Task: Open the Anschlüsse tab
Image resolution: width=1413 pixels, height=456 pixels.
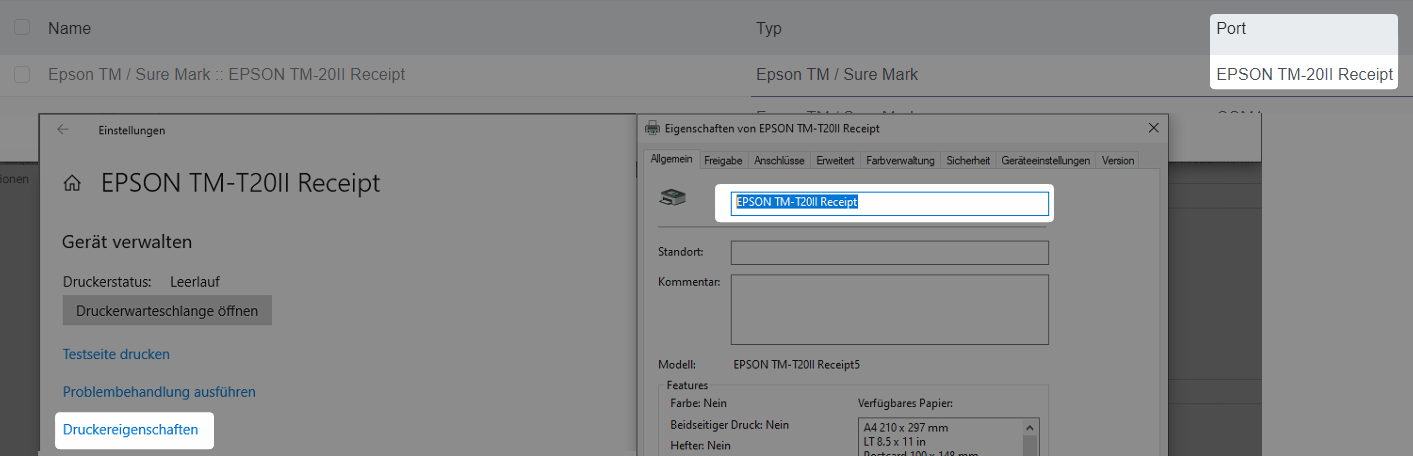Action: coord(780,160)
